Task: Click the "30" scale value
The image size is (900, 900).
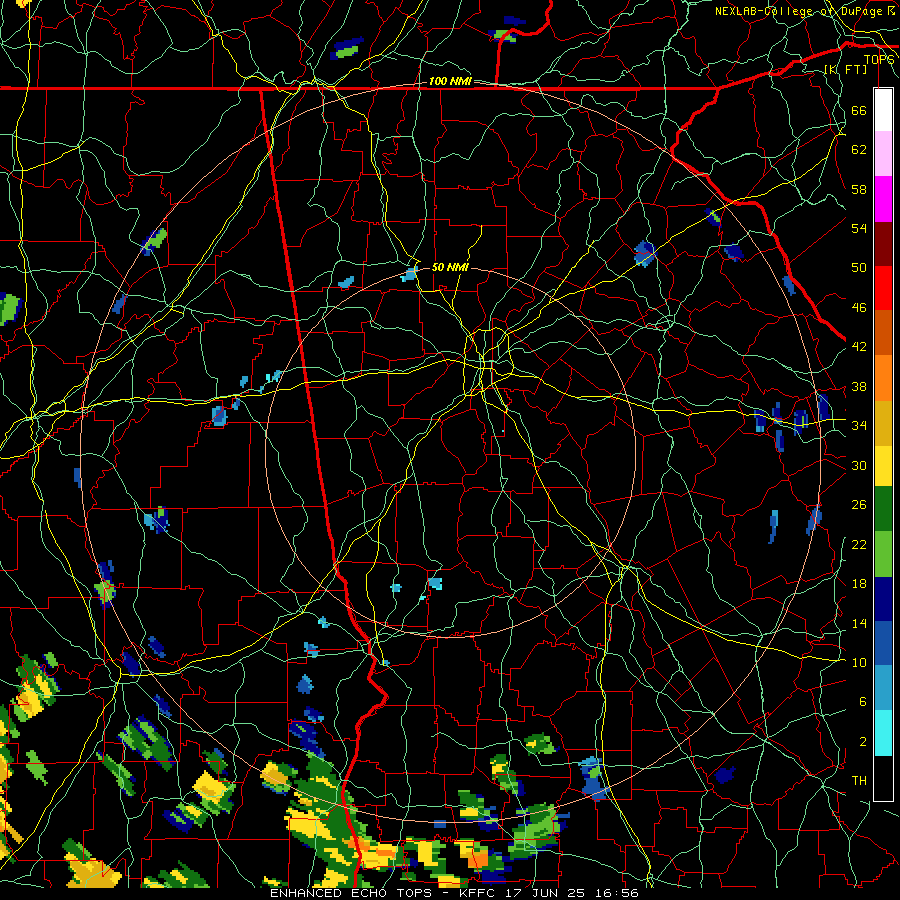Action: coord(859,465)
